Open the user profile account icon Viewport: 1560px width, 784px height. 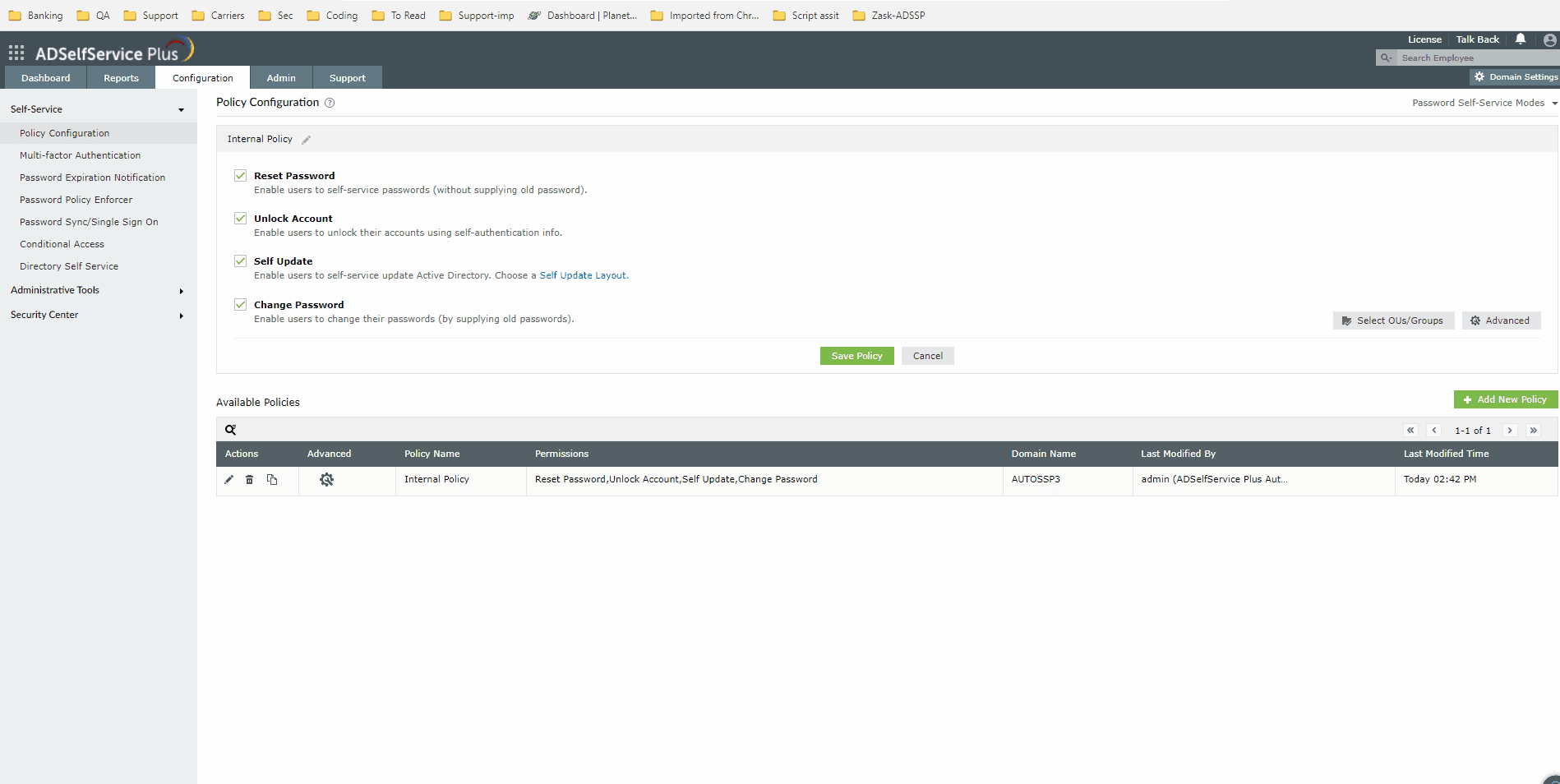[1550, 39]
